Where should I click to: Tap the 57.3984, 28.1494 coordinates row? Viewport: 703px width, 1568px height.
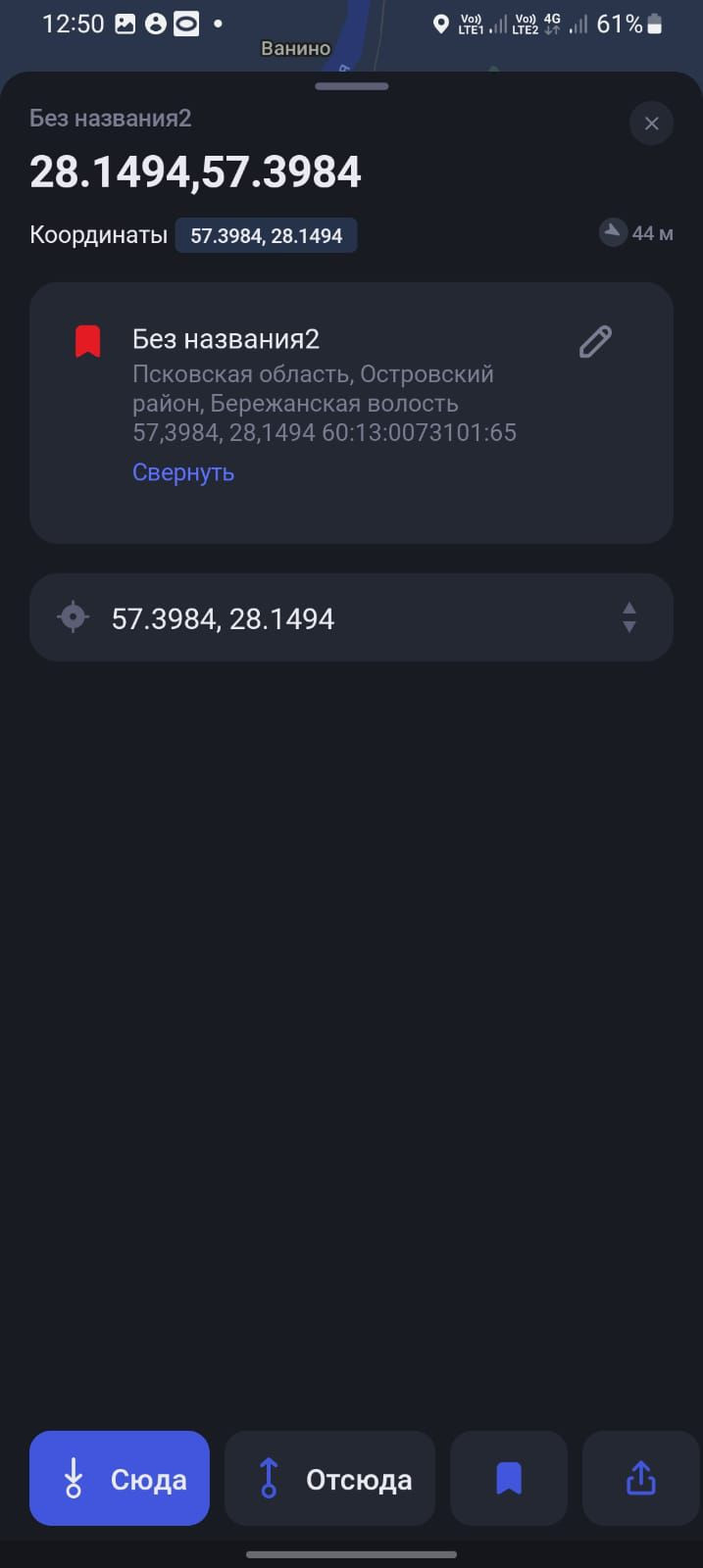pos(224,618)
